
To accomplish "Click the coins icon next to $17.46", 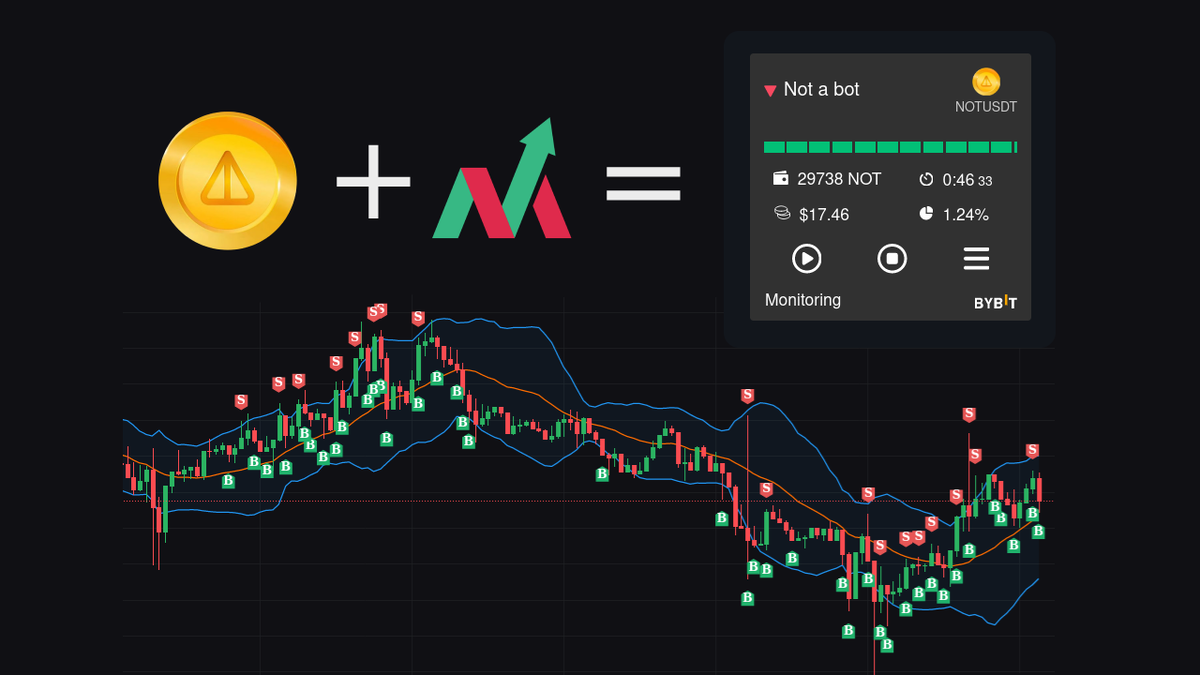I will (x=782, y=214).
